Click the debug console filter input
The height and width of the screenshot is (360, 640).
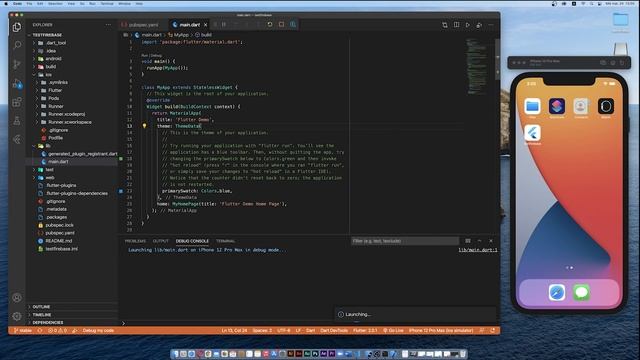coord(405,241)
